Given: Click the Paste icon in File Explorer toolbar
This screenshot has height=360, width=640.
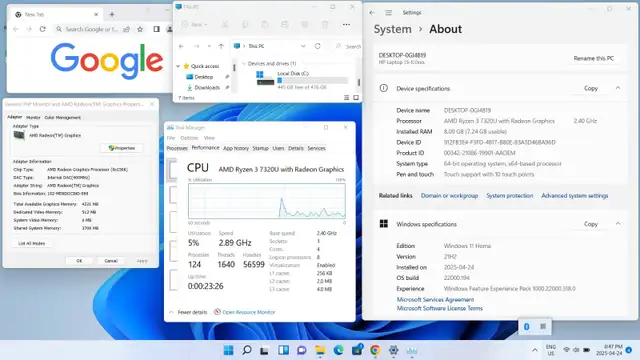Looking at the screenshot, I should click(x=265, y=24).
